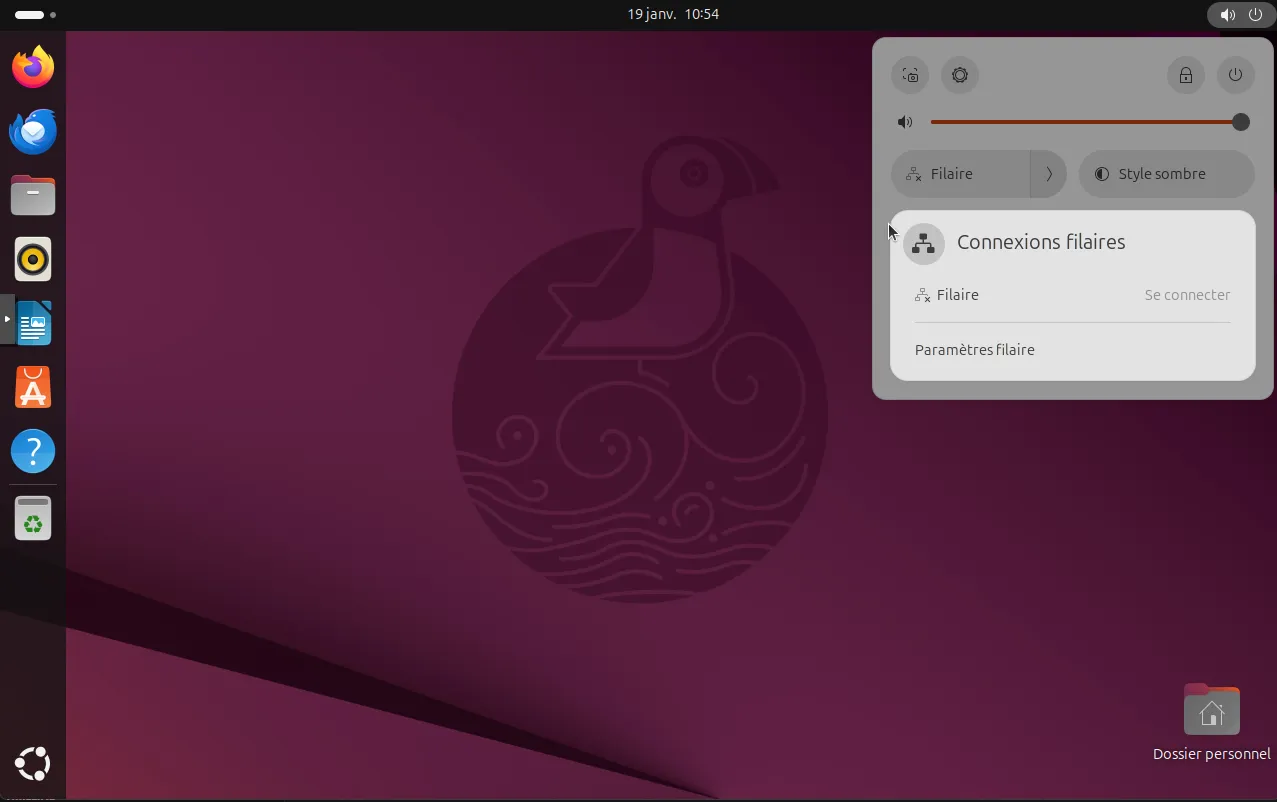
Task: Collapse the Filaire submenu chevron arrow
Action: pos(1048,174)
